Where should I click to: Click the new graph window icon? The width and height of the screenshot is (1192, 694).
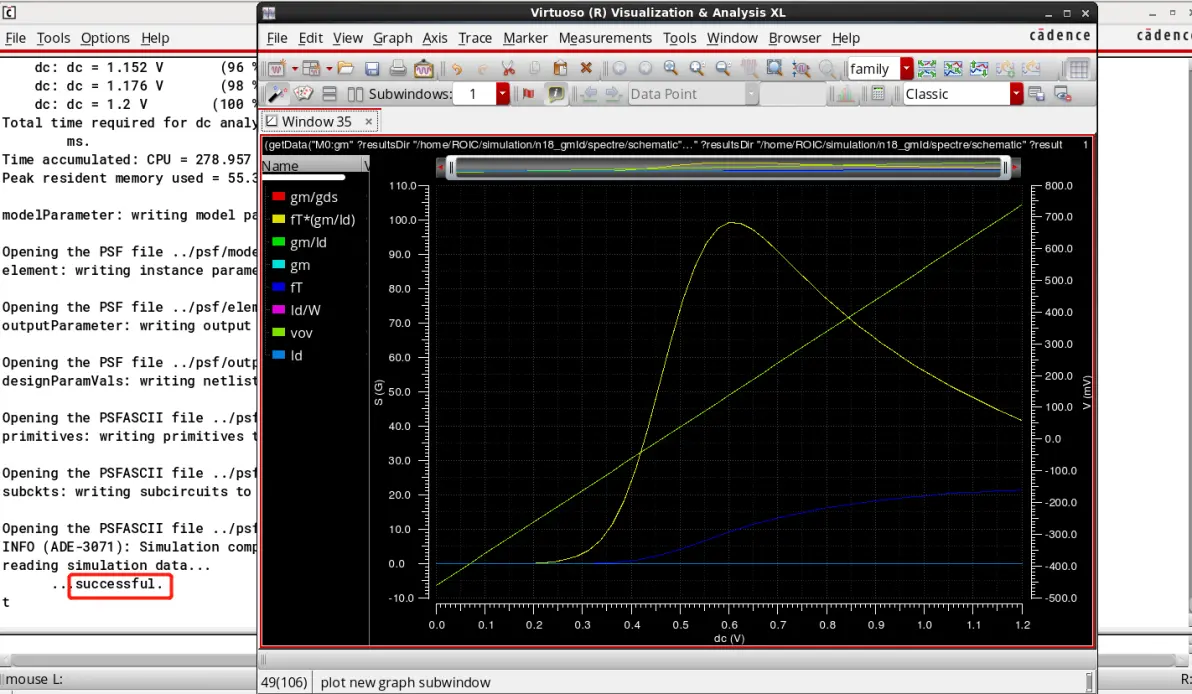(275, 68)
